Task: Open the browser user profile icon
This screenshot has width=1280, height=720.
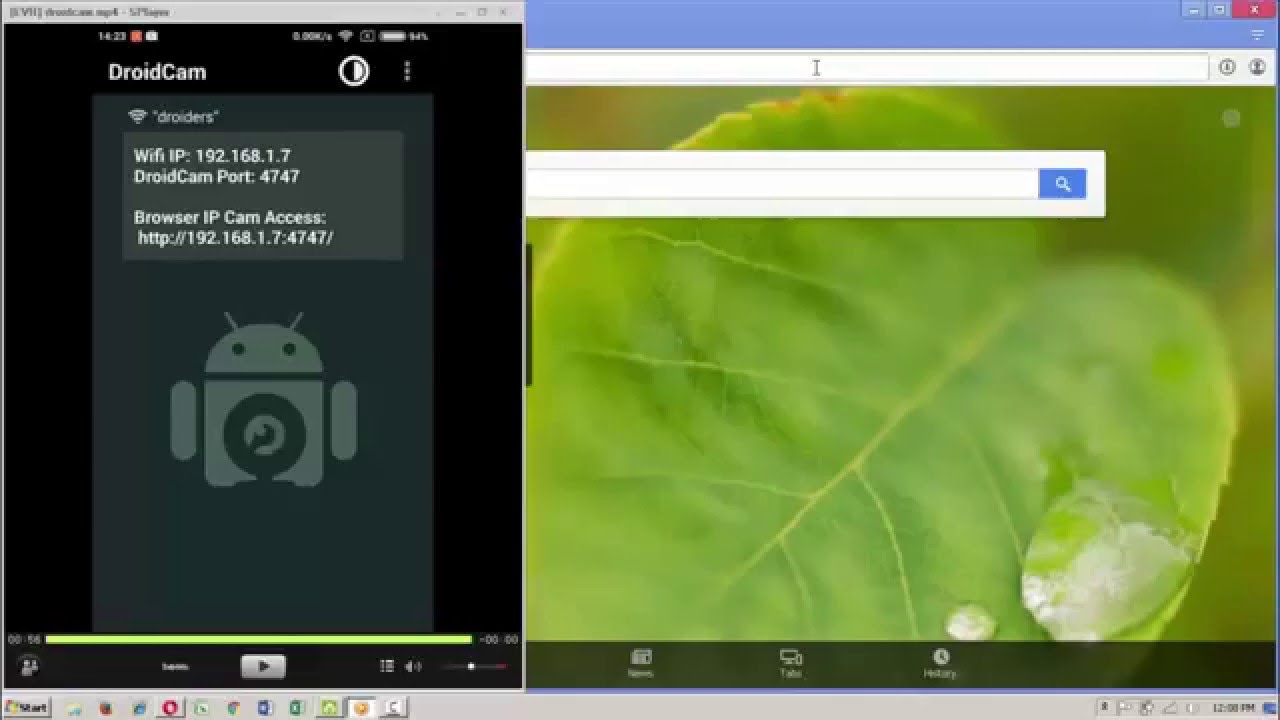Action: (1256, 67)
